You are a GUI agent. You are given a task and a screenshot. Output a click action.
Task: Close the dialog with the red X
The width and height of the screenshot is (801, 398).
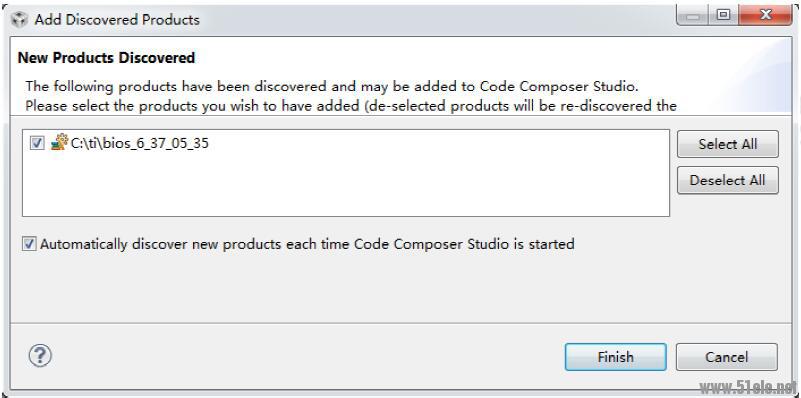coord(765,16)
